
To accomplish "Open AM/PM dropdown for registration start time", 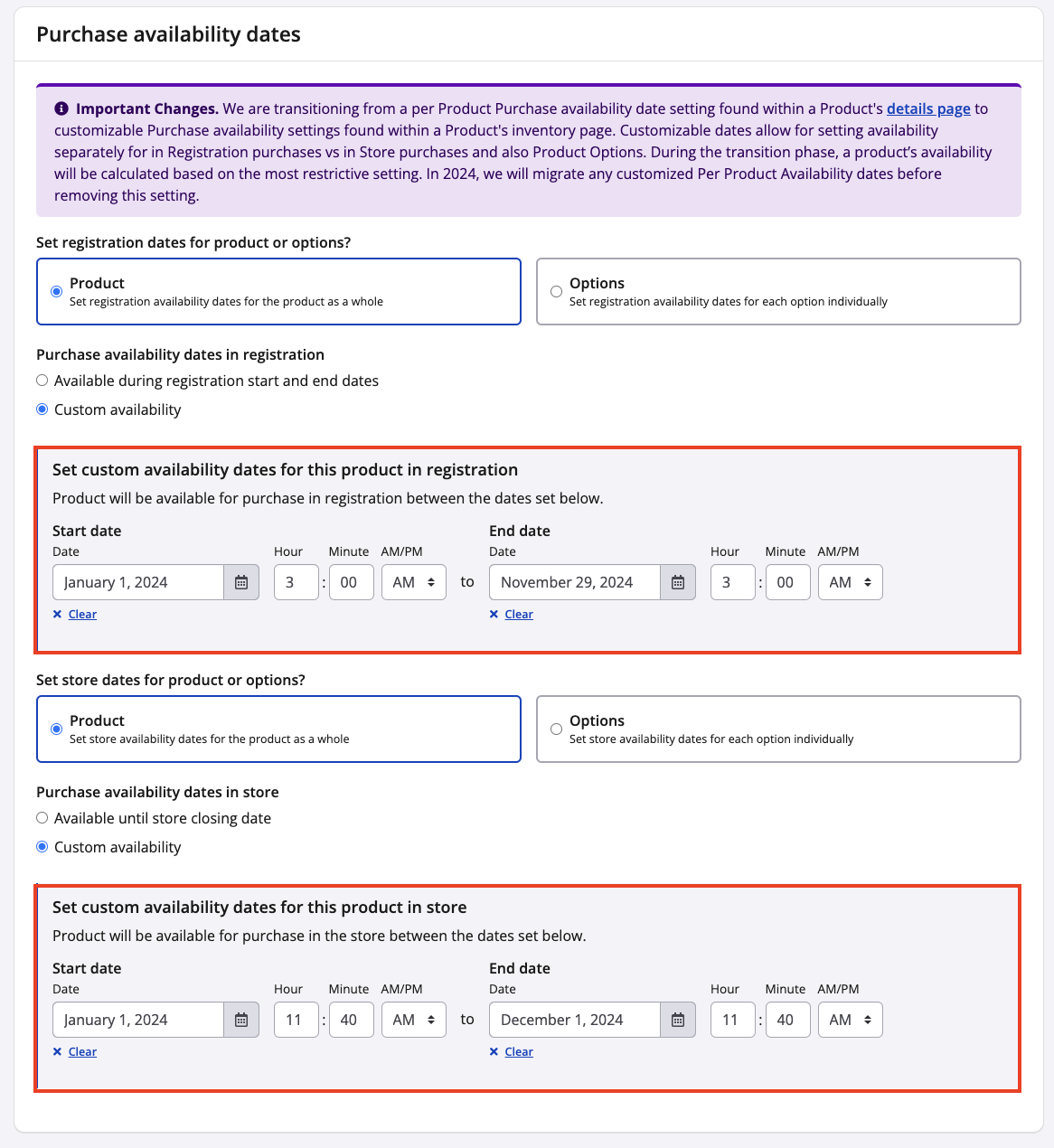I will tap(413, 582).
